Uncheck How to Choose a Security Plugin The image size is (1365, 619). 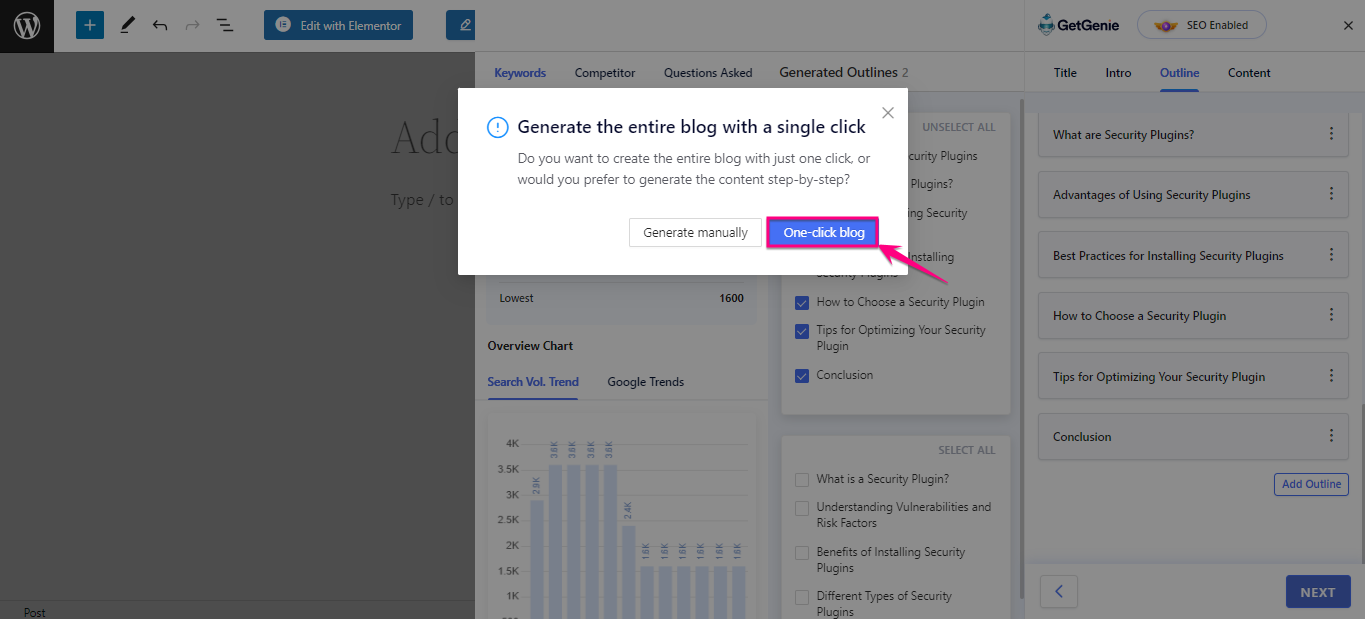pyautogui.click(x=802, y=302)
